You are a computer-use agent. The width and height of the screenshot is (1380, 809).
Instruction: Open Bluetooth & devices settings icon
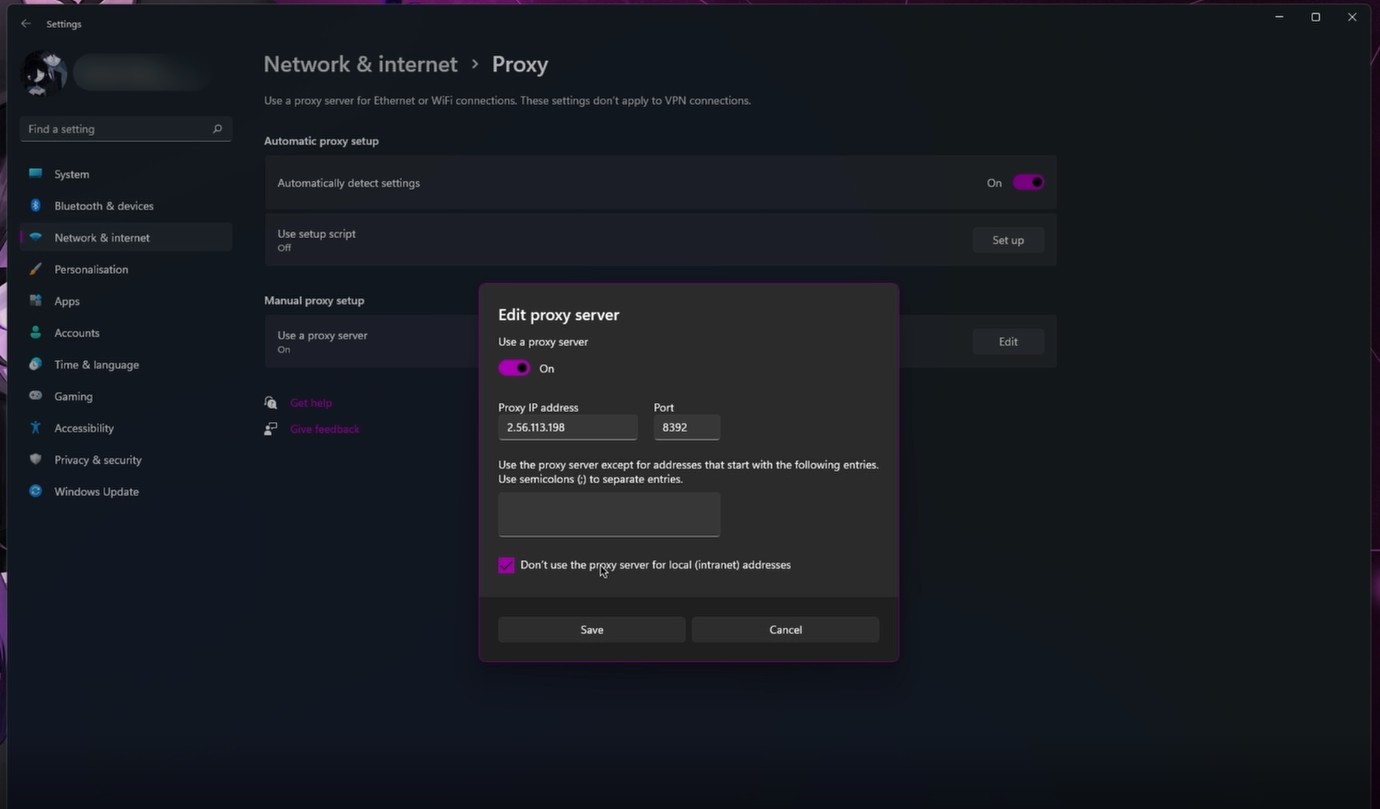pos(36,205)
